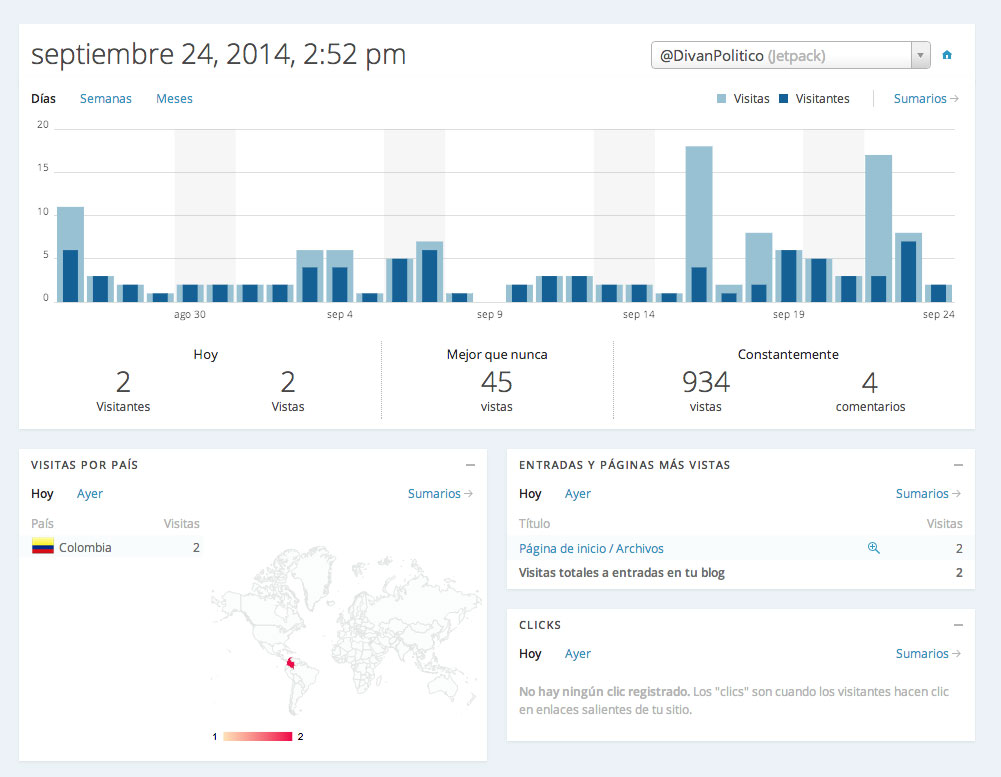Click the Visitas legend light-blue square
1001x777 pixels.
click(721, 98)
